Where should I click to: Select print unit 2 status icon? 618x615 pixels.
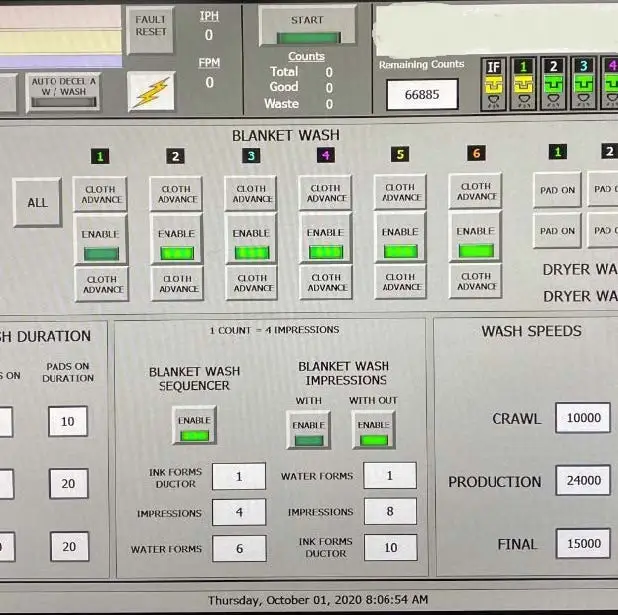point(552,87)
